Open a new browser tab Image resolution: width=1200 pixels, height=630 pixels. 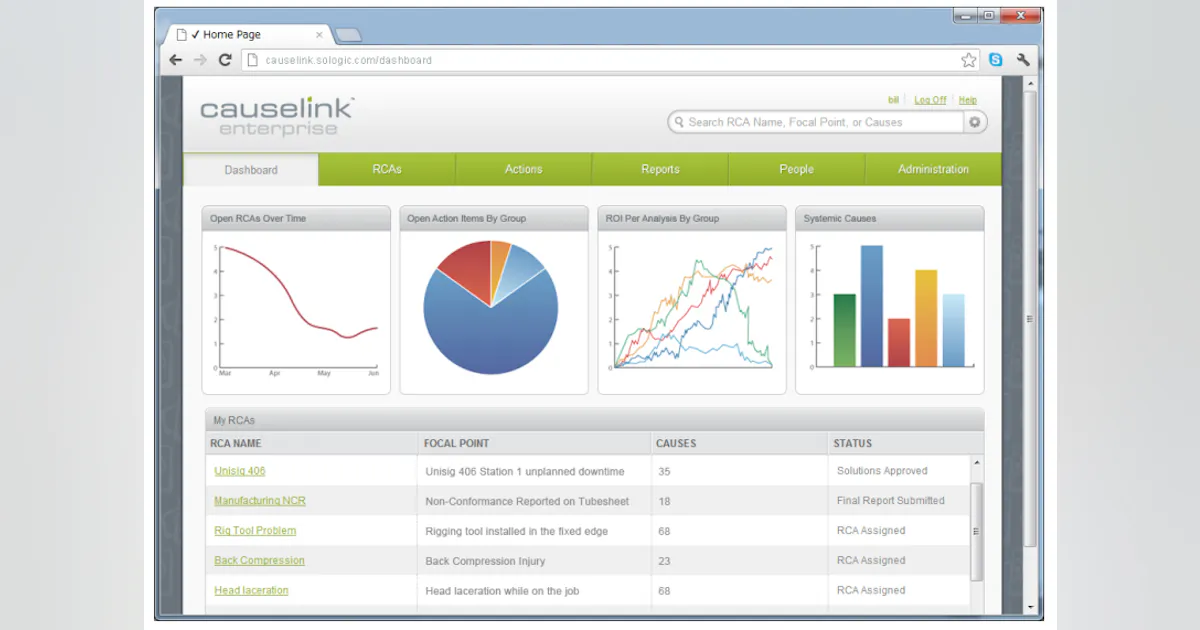pos(348,35)
